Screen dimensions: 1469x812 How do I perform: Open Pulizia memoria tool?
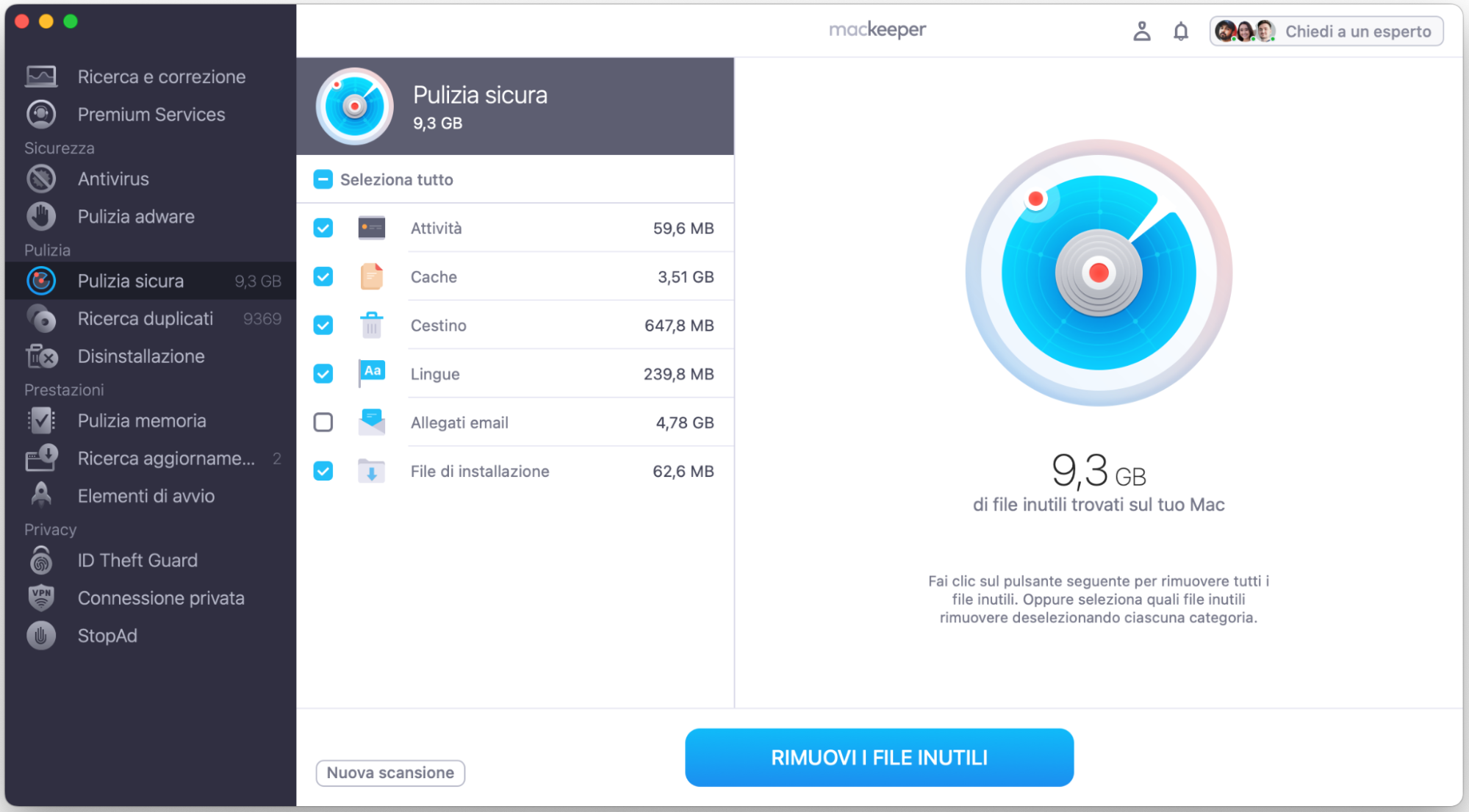(41, 420)
